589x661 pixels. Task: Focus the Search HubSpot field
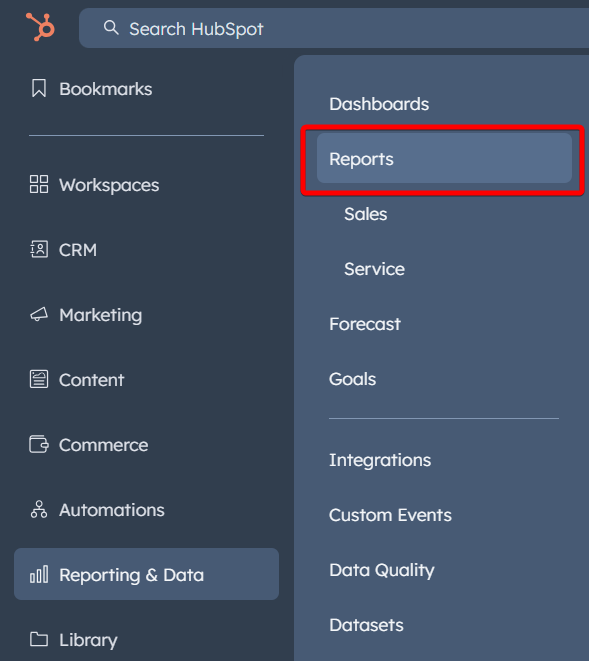pos(334,28)
